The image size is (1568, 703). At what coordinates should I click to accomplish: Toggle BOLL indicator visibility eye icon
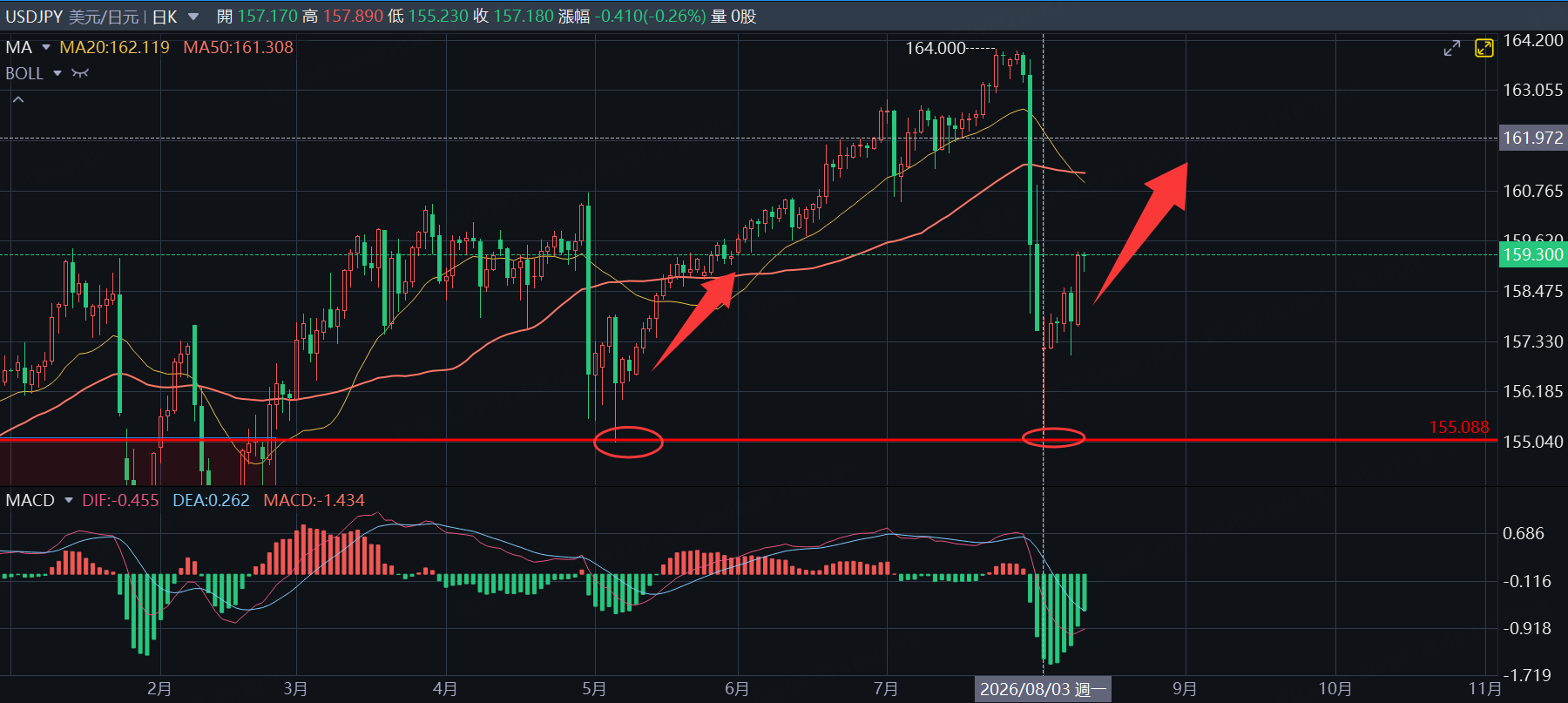pyautogui.click(x=80, y=73)
